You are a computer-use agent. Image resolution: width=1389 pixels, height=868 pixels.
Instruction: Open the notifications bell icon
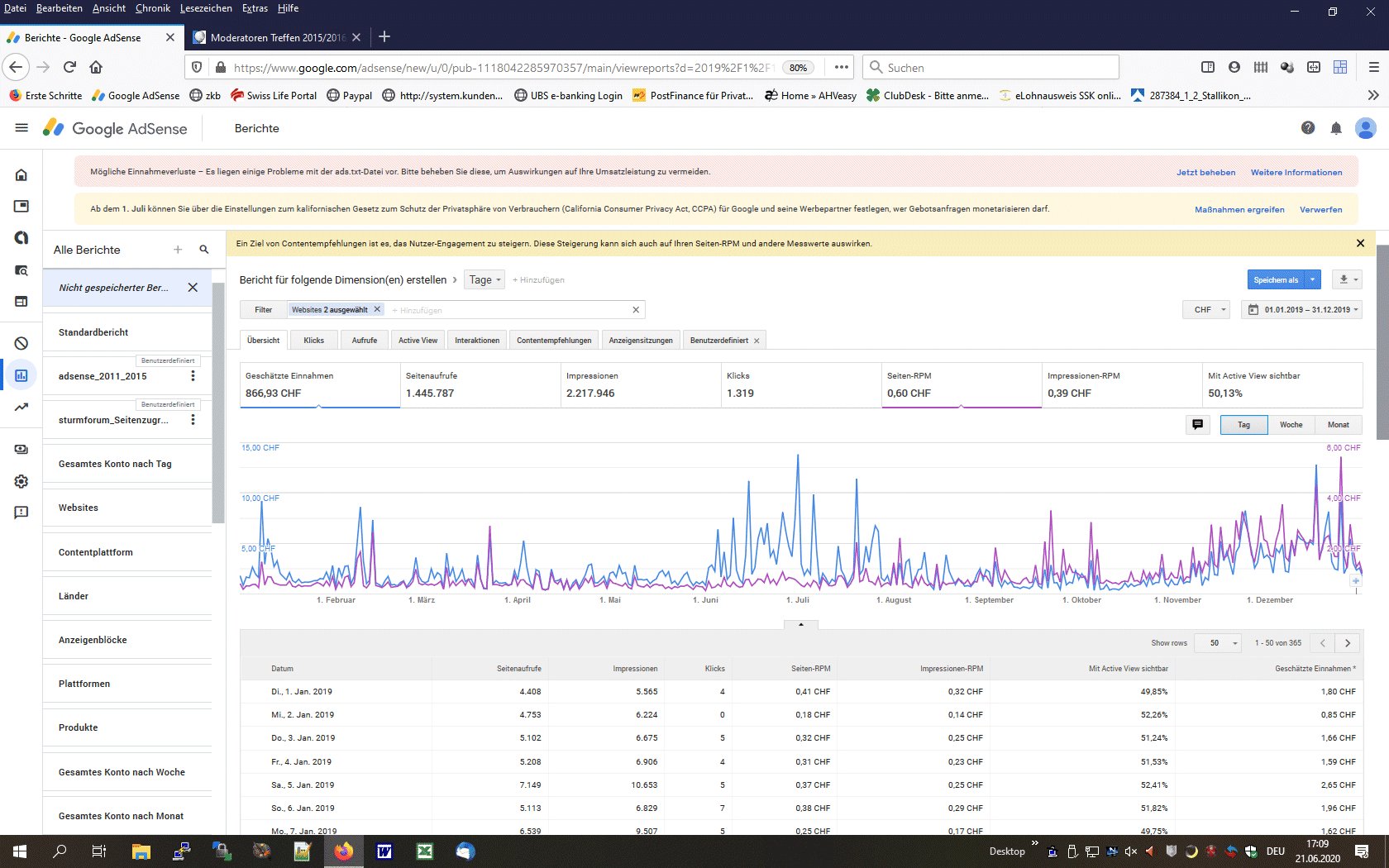(x=1336, y=128)
